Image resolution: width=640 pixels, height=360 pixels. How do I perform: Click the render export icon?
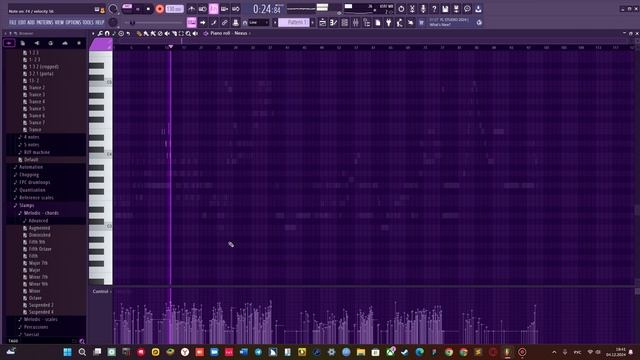tap(456, 9)
